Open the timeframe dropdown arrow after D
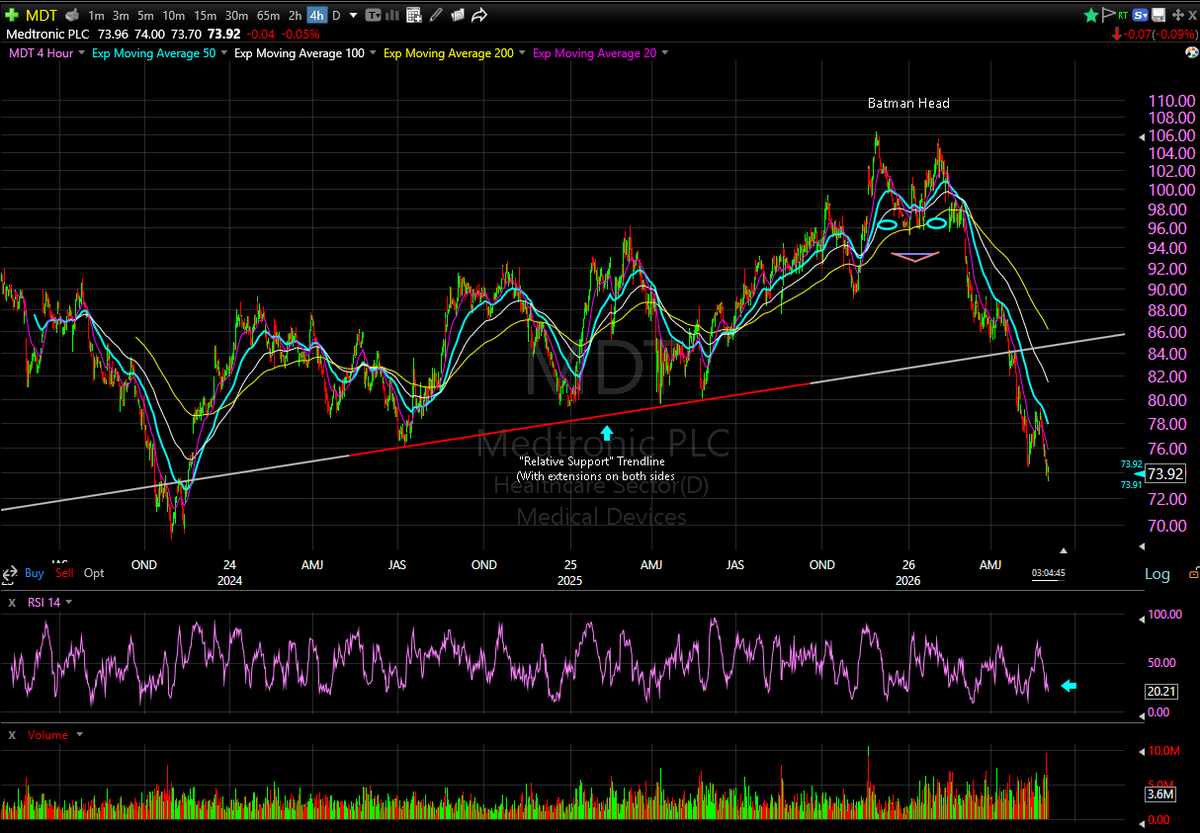This screenshot has height=833, width=1200. coord(352,16)
